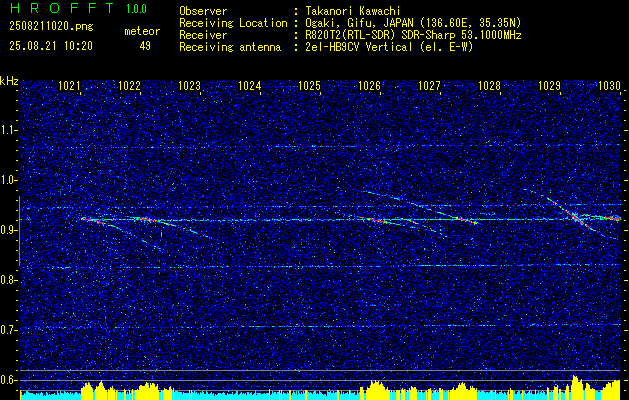Click the 1026 time marker

(x=369, y=85)
